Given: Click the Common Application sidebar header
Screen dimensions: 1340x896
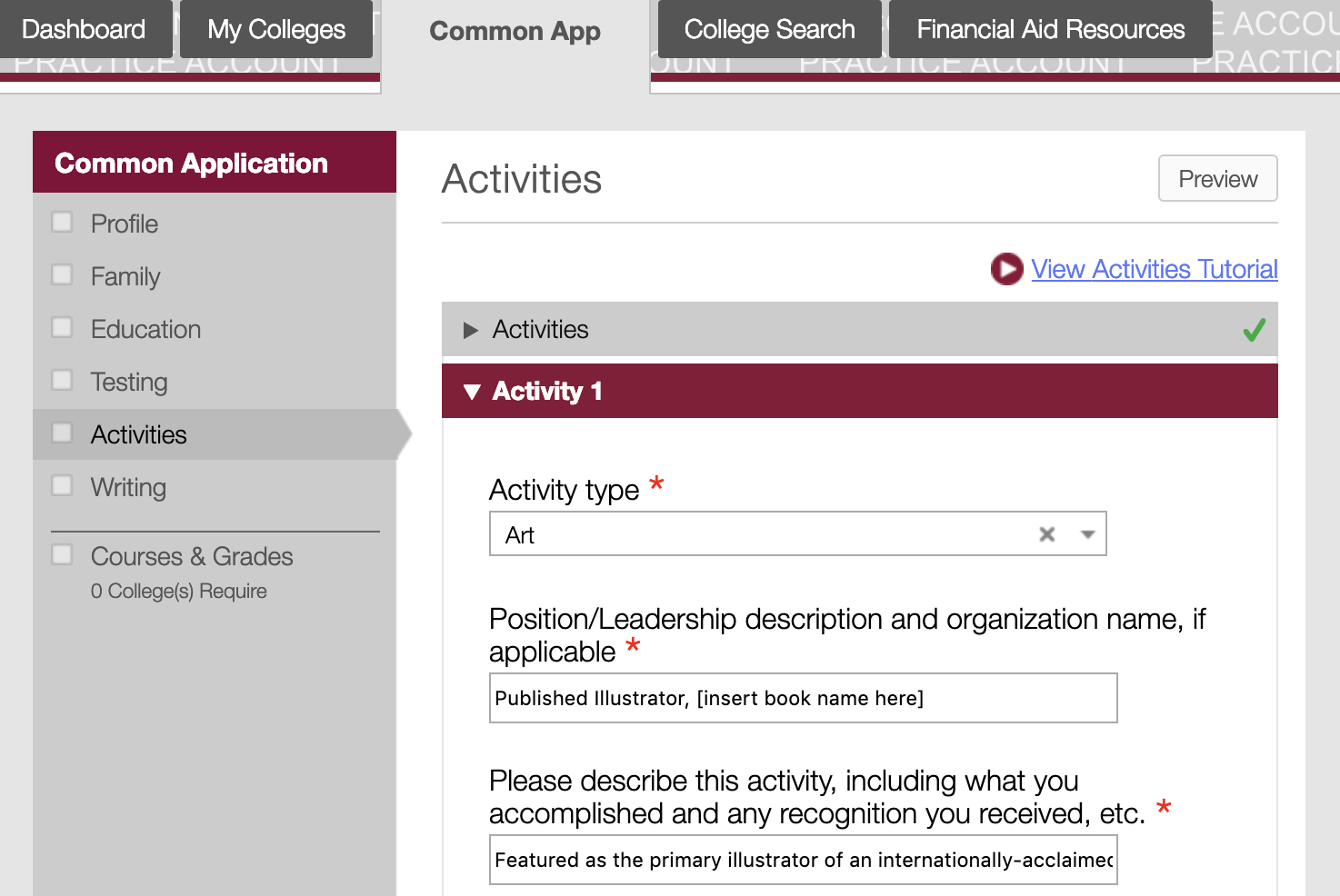Looking at the screenshot, I should [x=215, y=162].
